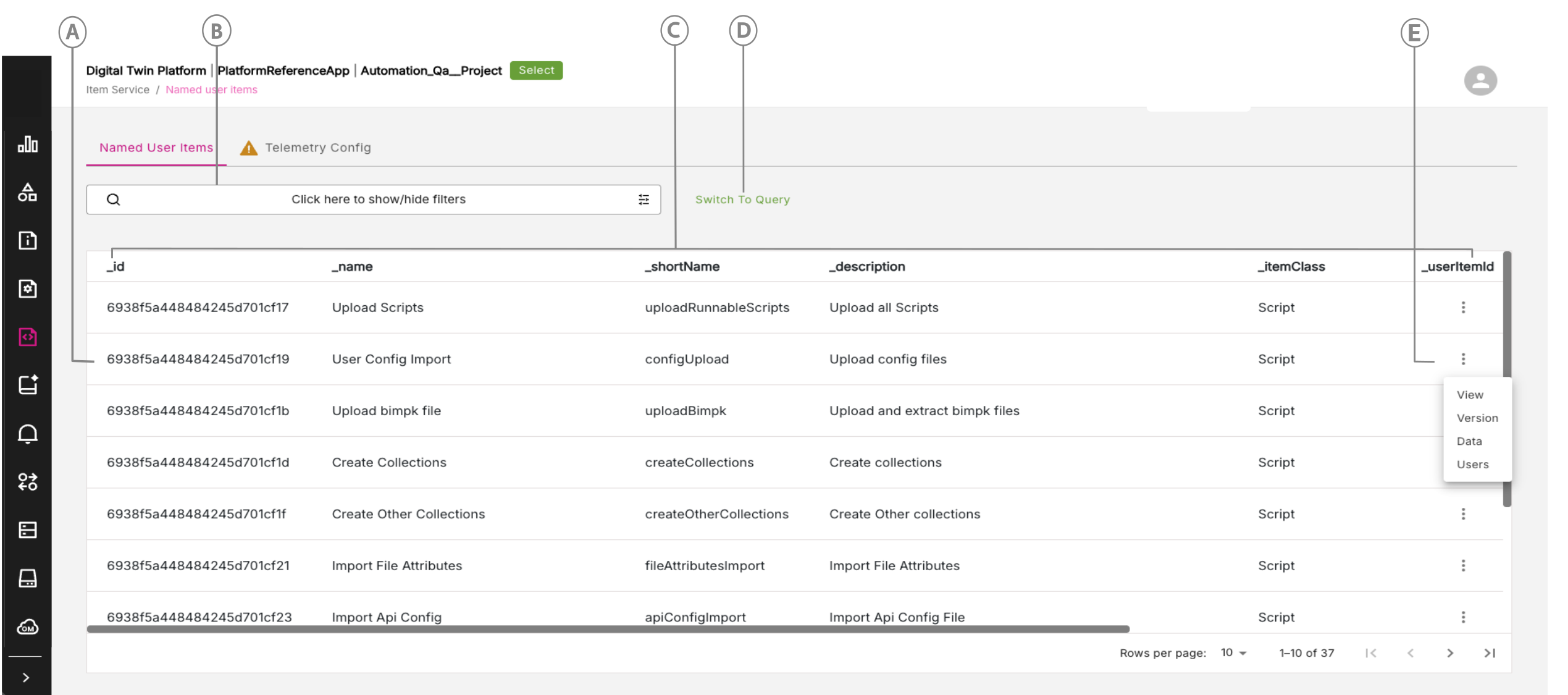This screenshot has width=1568, height=695.
Task: Choose Data from the row context menu
Action: 1469,441
